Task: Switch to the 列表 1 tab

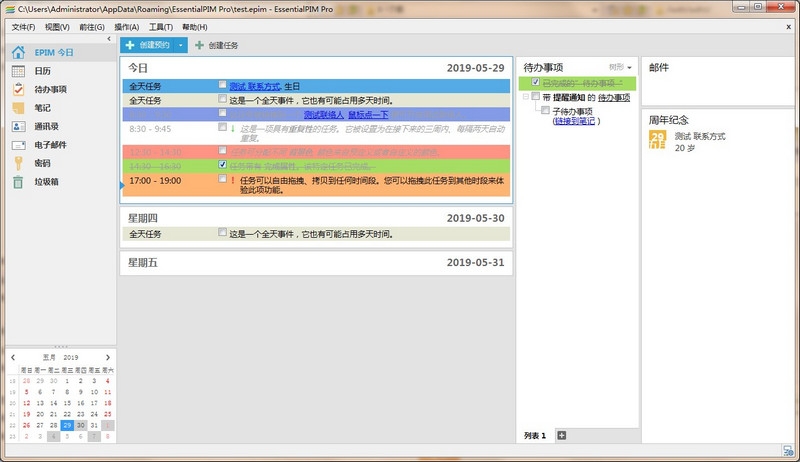Action: tap(535, 435)
